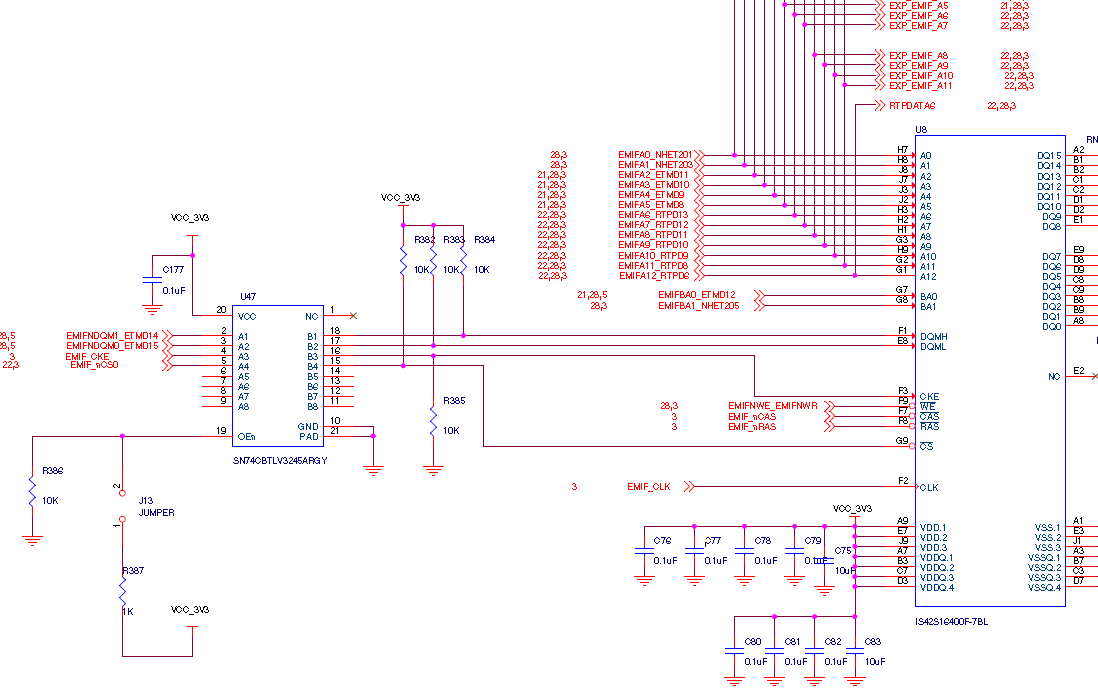
Task: Select the ground symbol below R386
Action: click(x=32, y=540)
